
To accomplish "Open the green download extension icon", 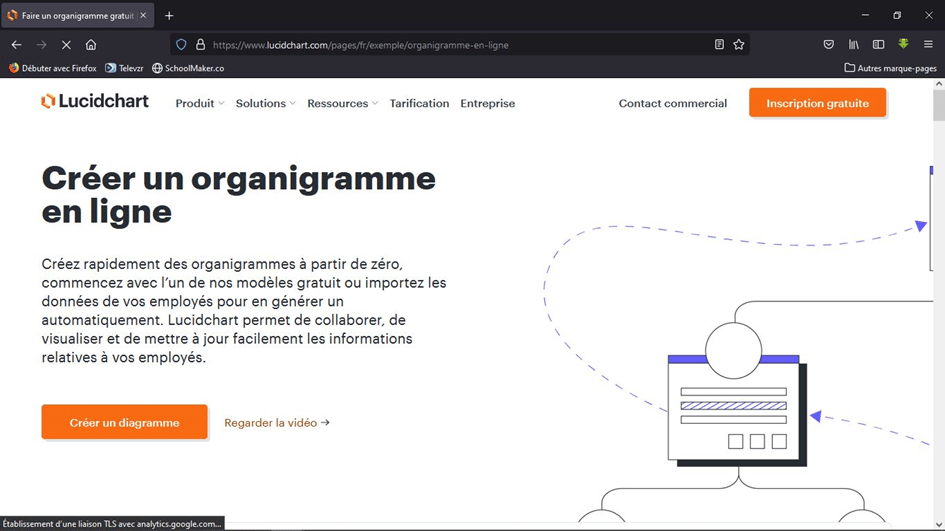I will tap(903, 44).
